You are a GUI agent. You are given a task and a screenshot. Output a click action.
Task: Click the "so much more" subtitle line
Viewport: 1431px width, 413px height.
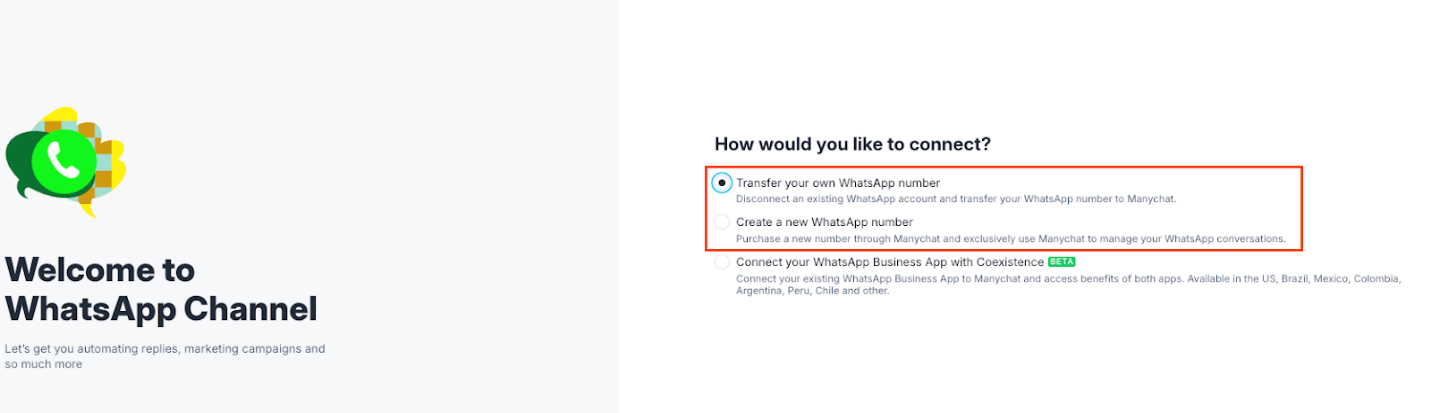coord(43,364)
